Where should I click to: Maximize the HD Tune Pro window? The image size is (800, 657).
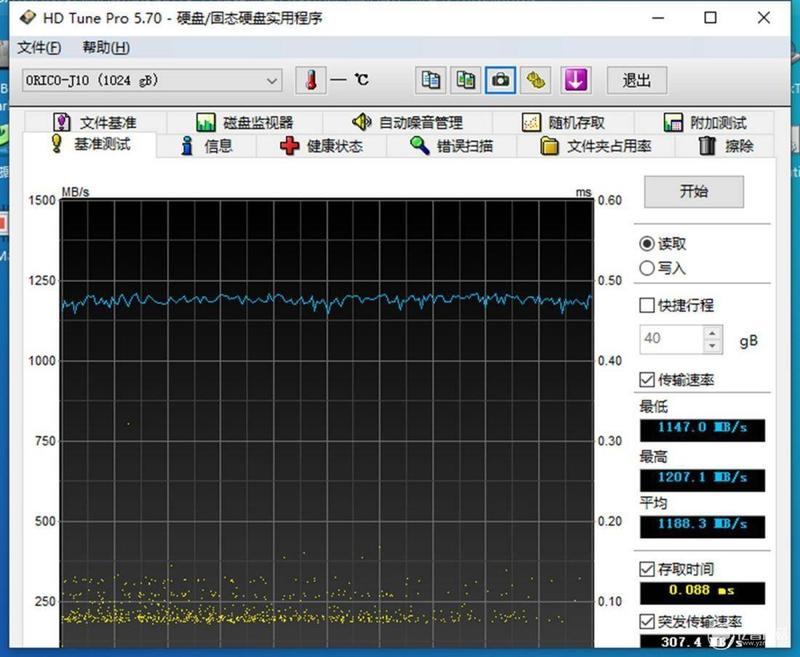point(710,18)
